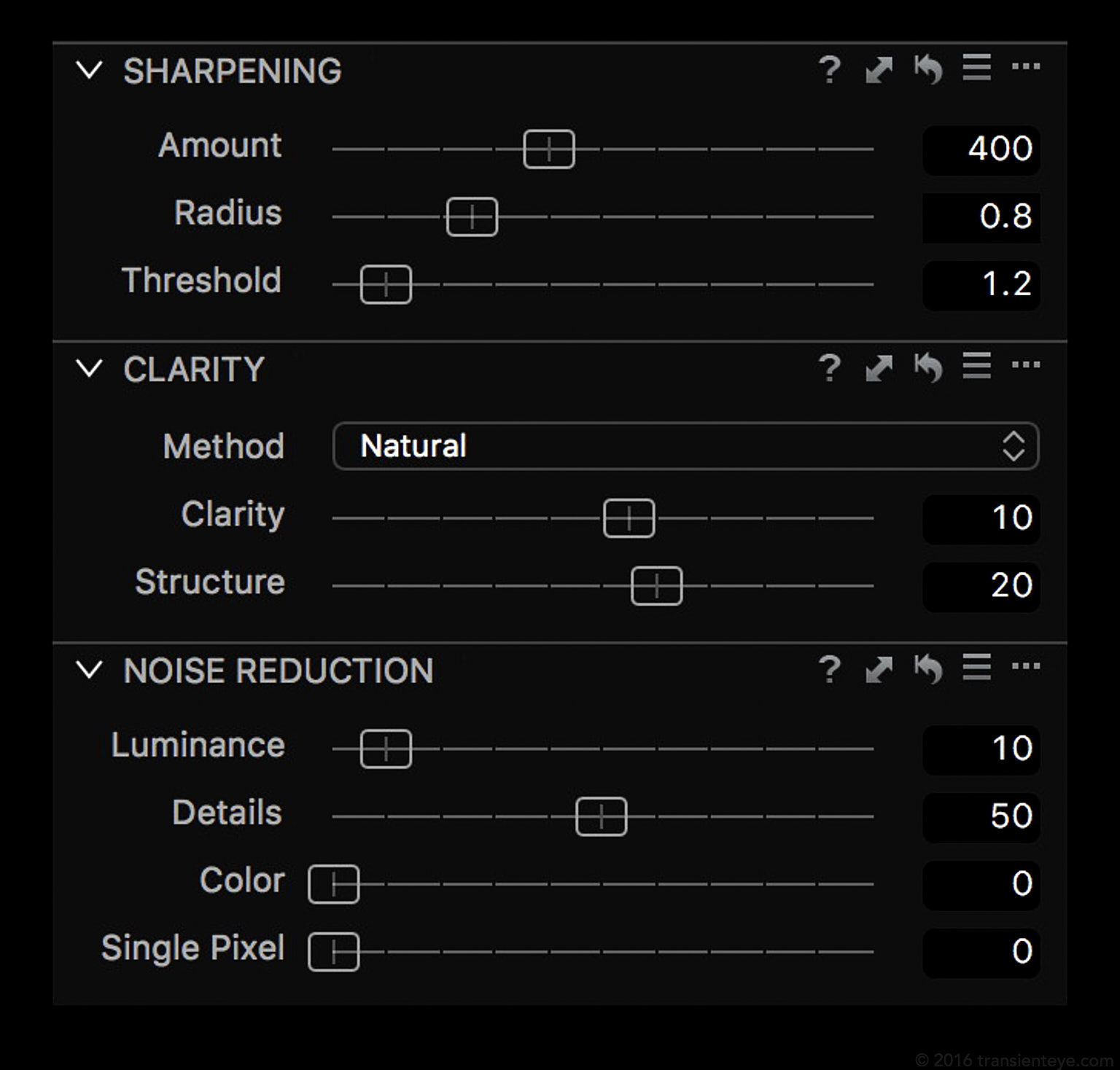1120x1070 pixels.
Task: Open the Sharpening more-options ellipsis menu
Action: [1026, 67]
